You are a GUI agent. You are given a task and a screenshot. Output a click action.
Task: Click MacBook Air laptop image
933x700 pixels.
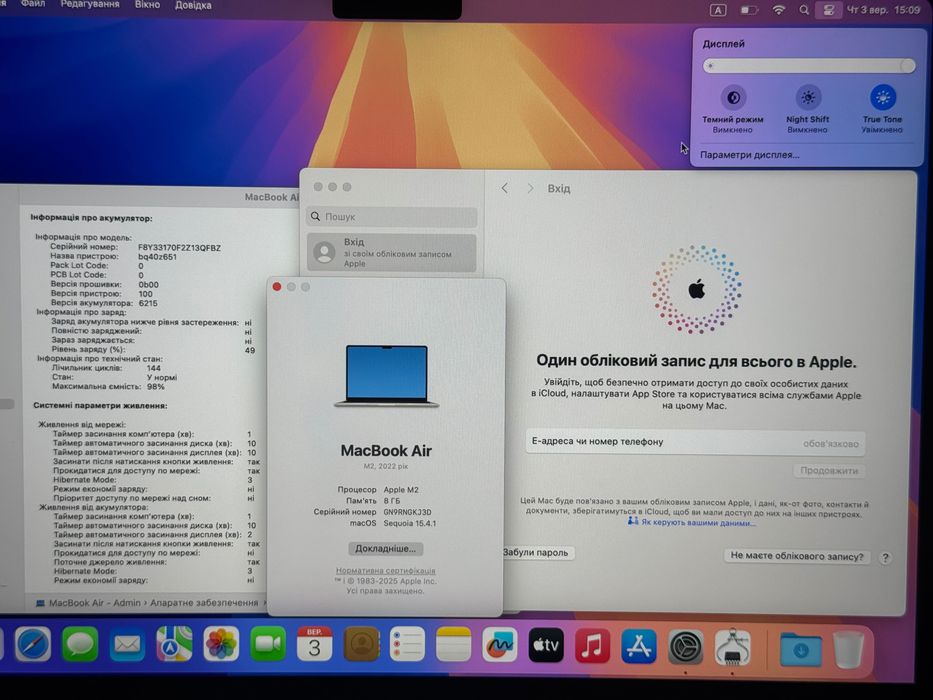(386, 376)
